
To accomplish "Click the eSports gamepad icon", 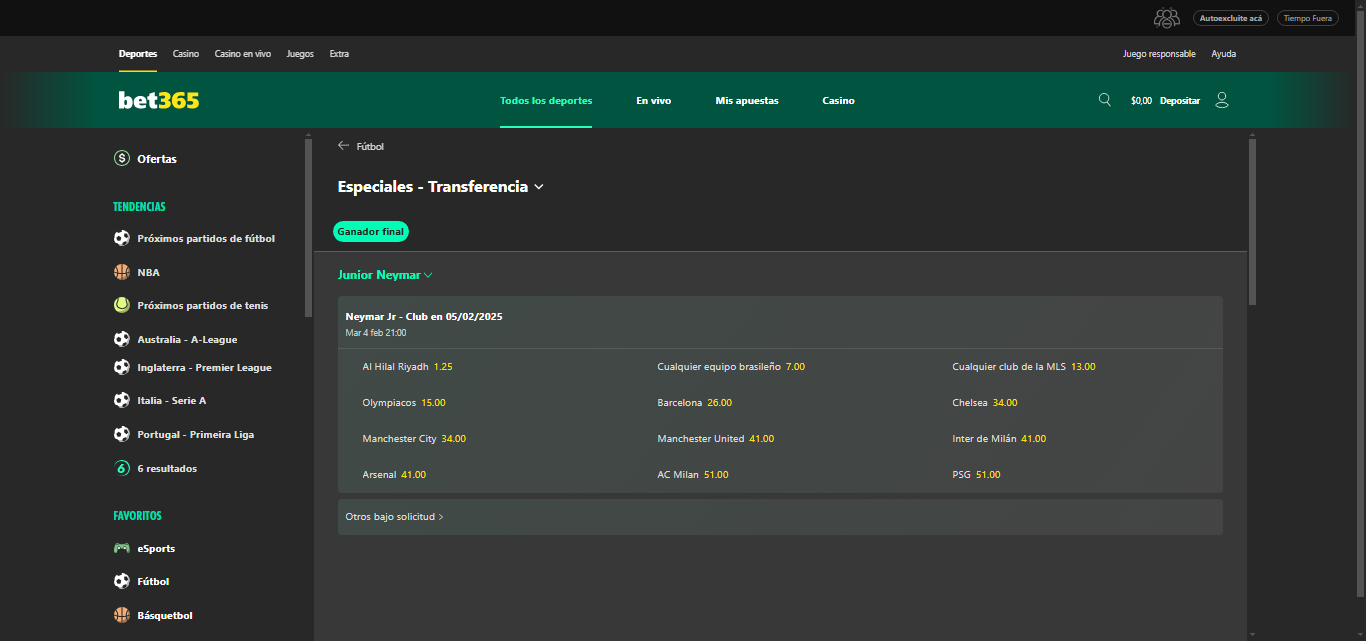I will click(x=122, y=548).
